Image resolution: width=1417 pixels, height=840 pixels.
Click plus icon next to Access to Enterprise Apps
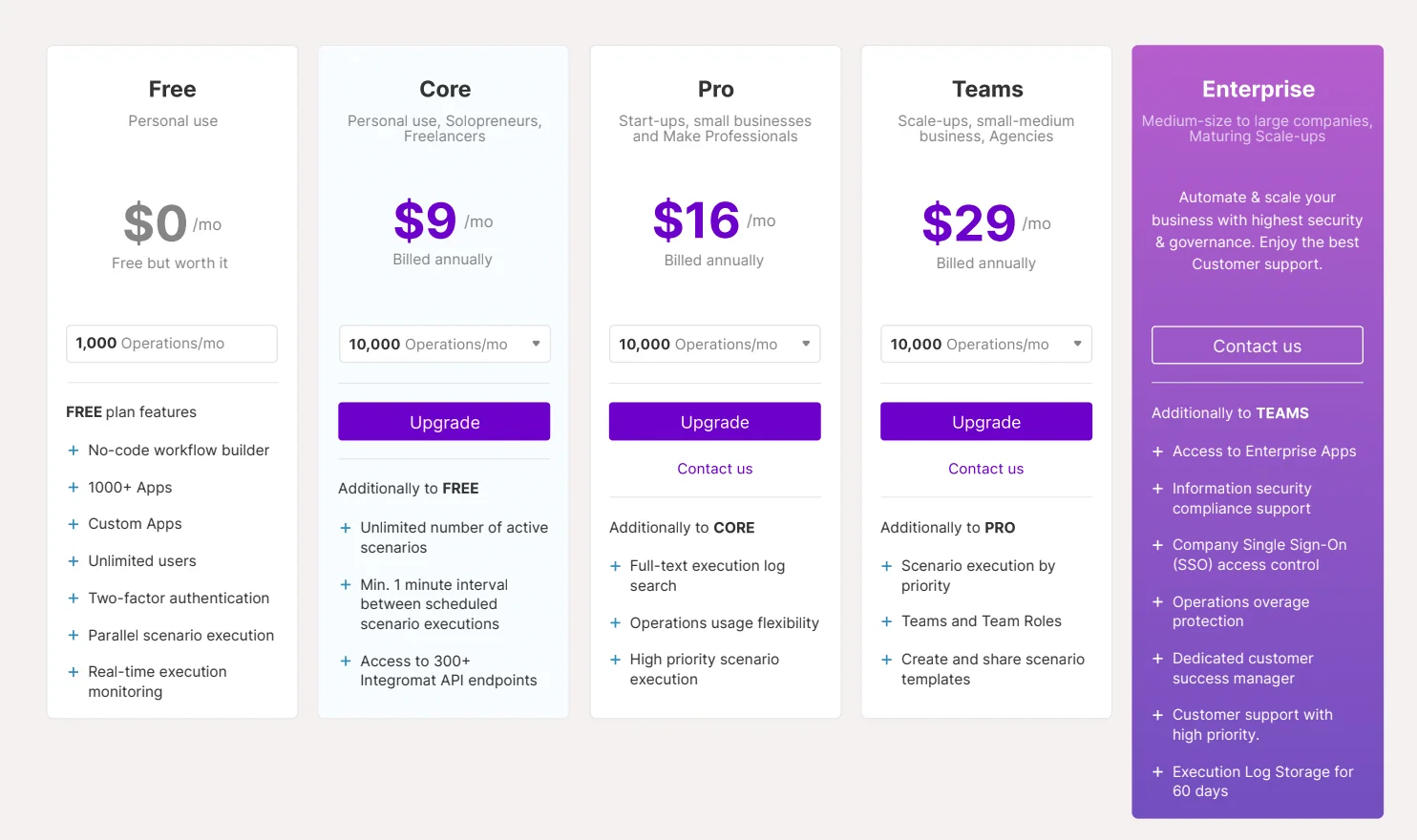pyautogui.click(x=1157, y=451)
